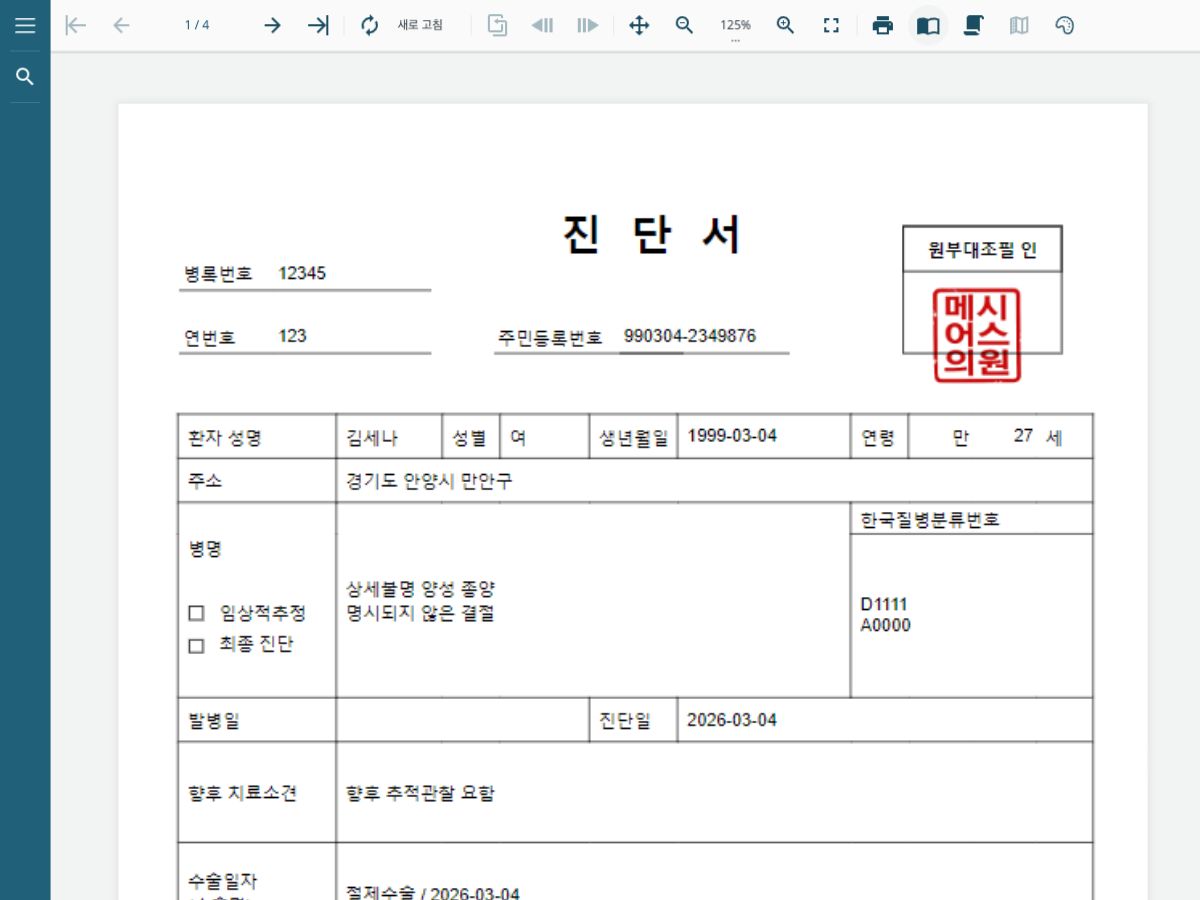Screen dimensions: 1200x900
Task: Click the gender value 여
Action: (x=518, y=437)
